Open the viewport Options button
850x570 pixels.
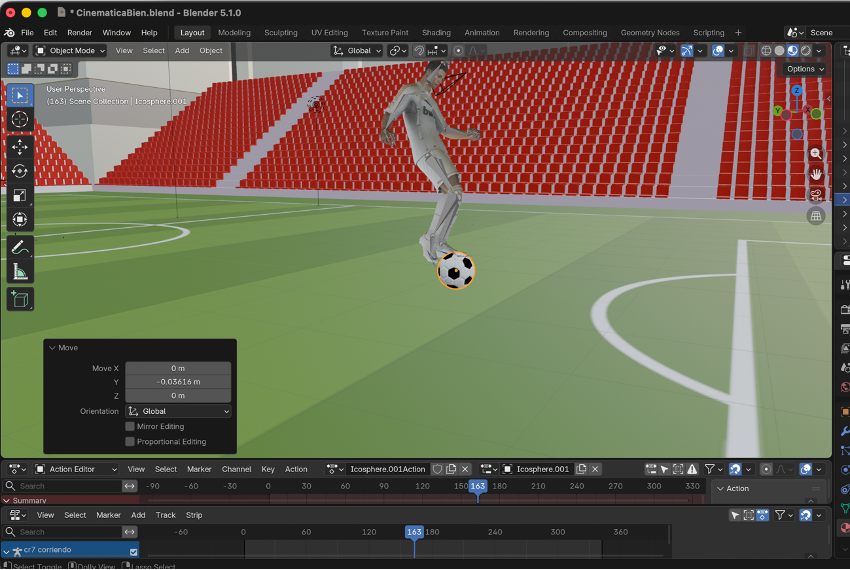pos(804,69)
